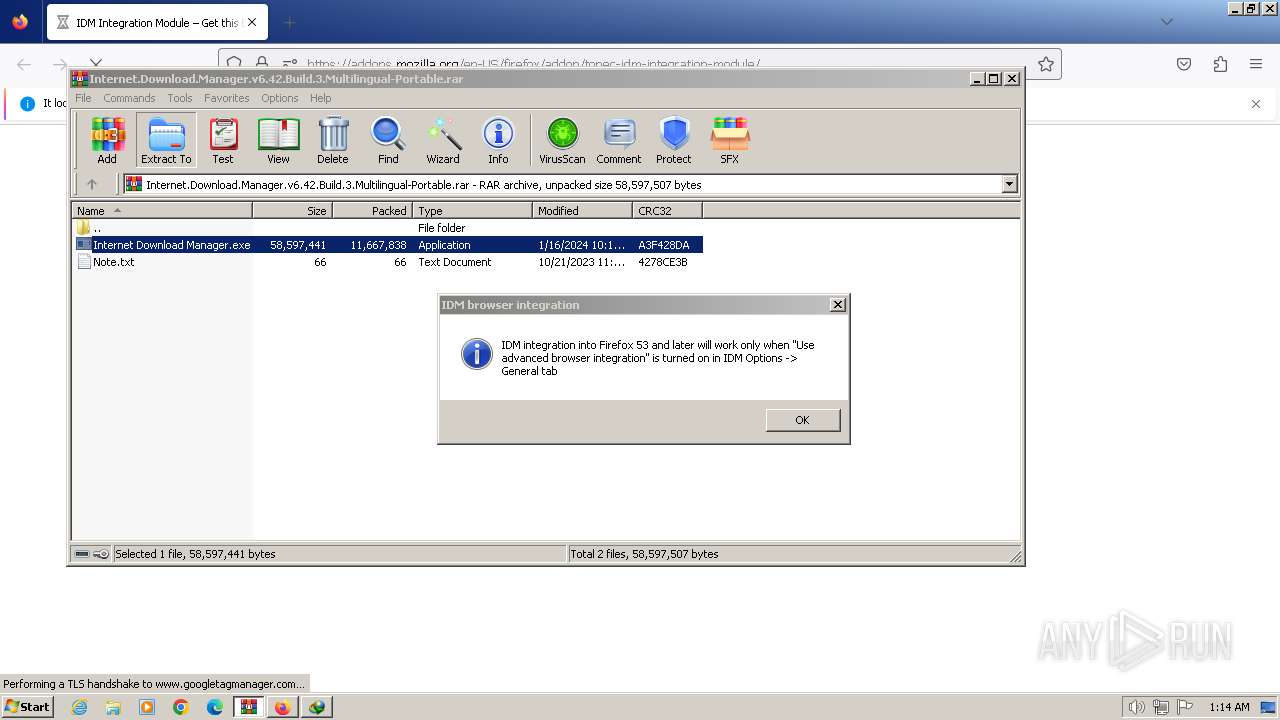Click the key icon in WinRAR status bar
This screenshot has width=1280, height=720.
pyautogui.click(x=101, y=554)
